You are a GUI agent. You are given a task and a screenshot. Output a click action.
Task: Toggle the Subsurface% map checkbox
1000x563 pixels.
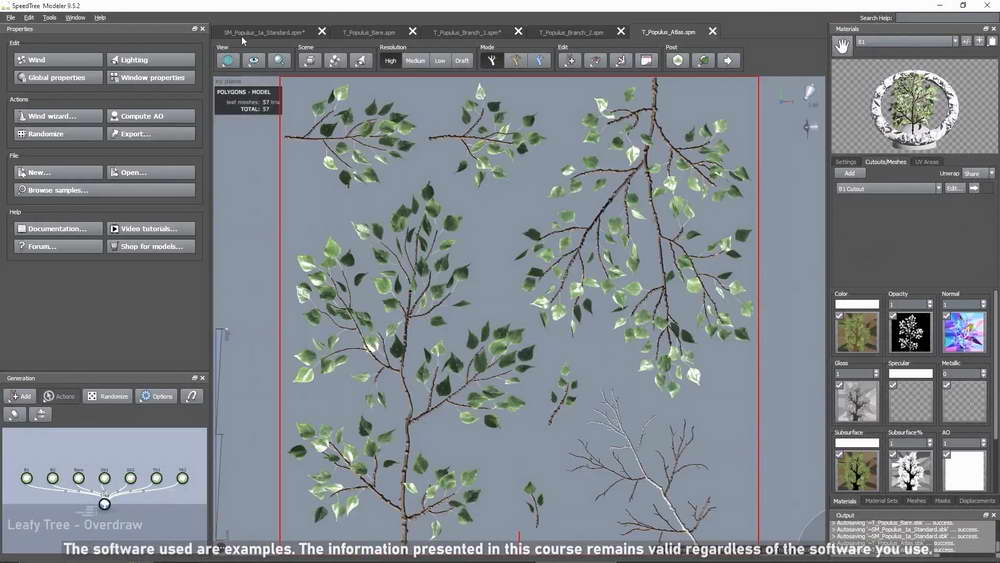(x=893, y=455)
